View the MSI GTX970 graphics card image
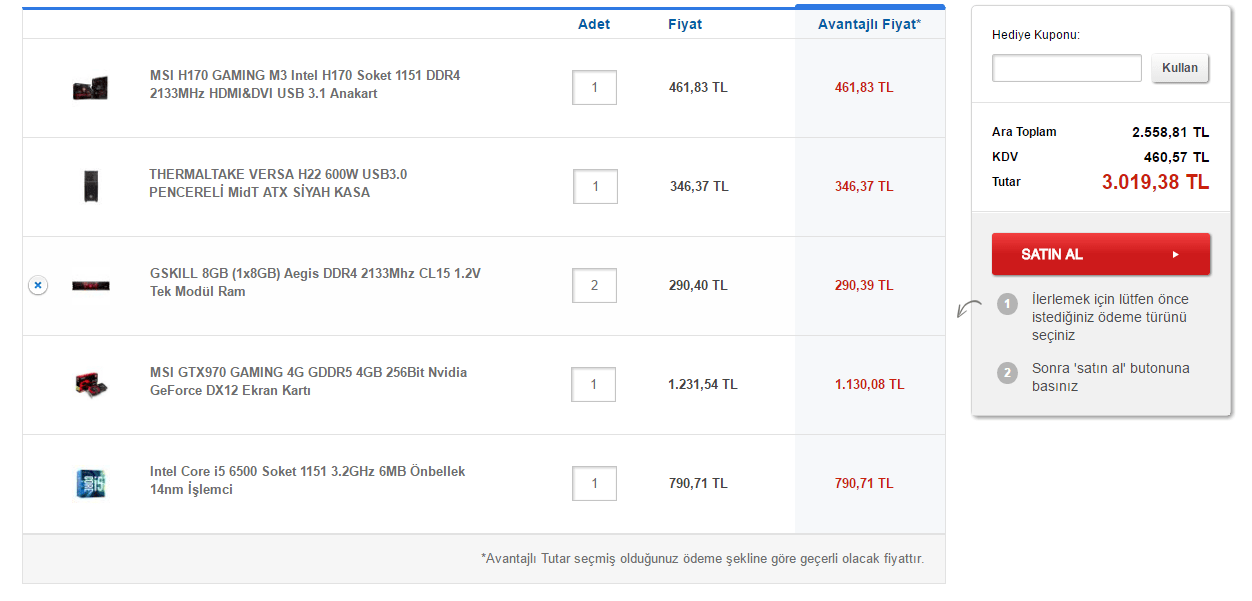Image resolution: width=1252 pixels, height=601 pixels. coord(90,384)
